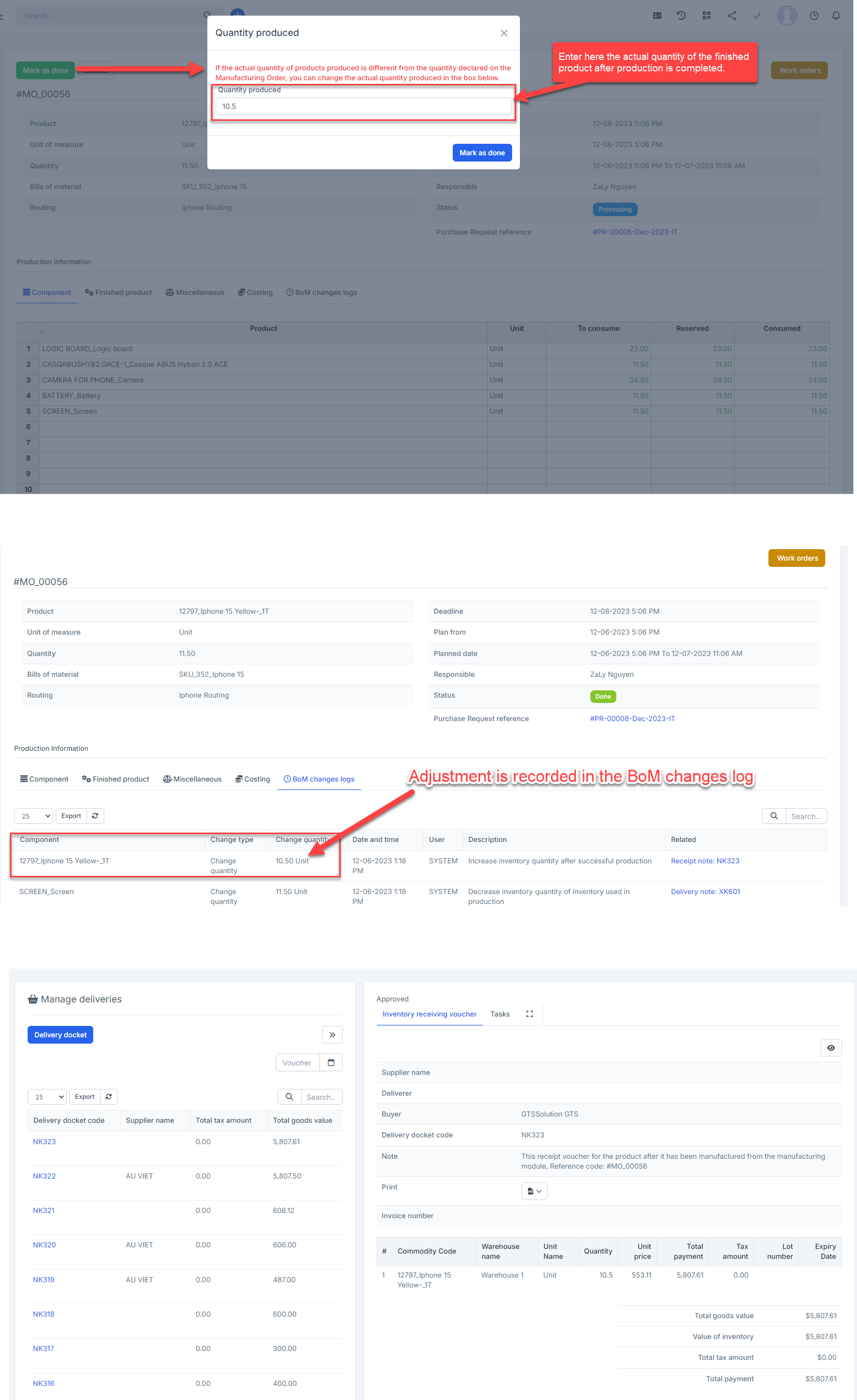Open page size dropdown above BoM logs table
The image size is (857, 1400).
(x=33, y=816)
